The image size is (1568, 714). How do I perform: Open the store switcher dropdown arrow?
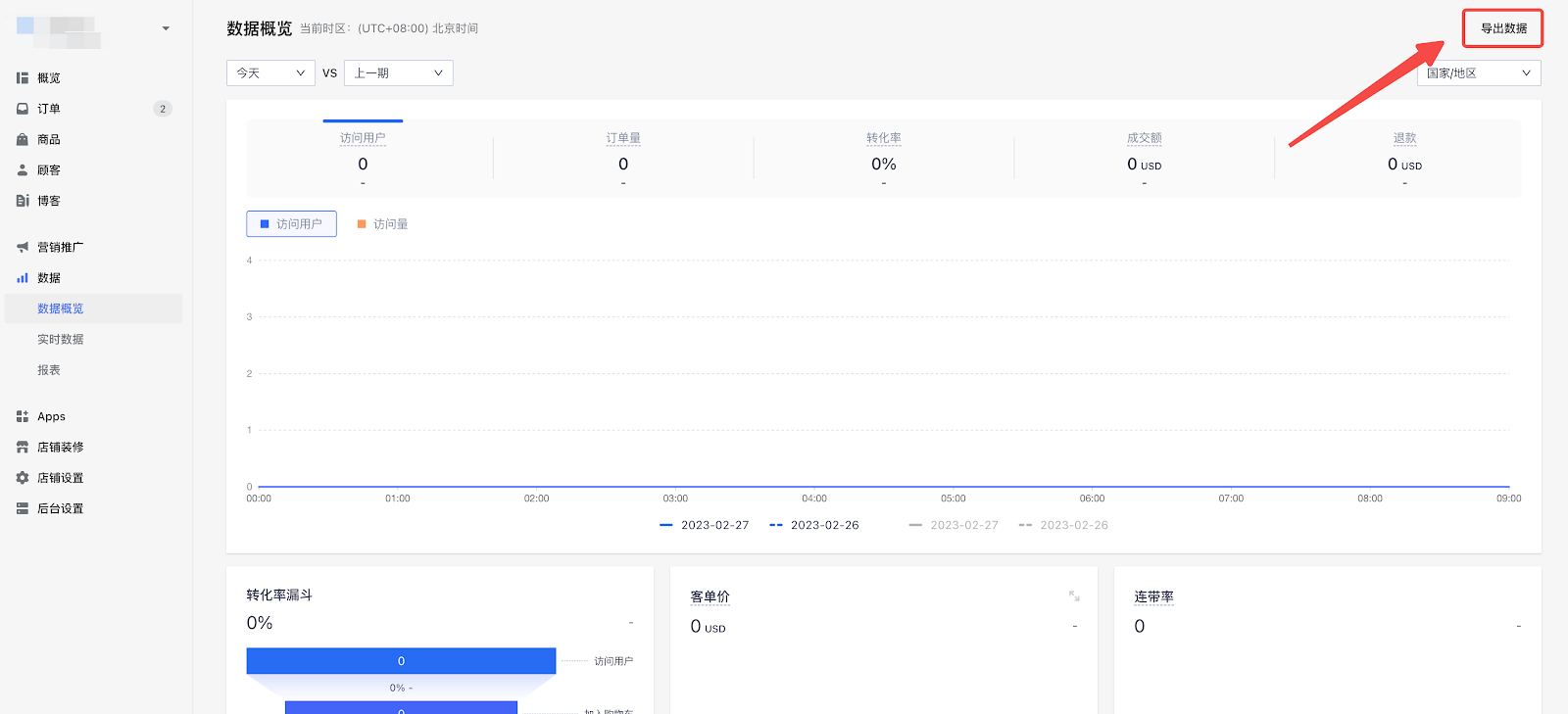coord(166,28)
